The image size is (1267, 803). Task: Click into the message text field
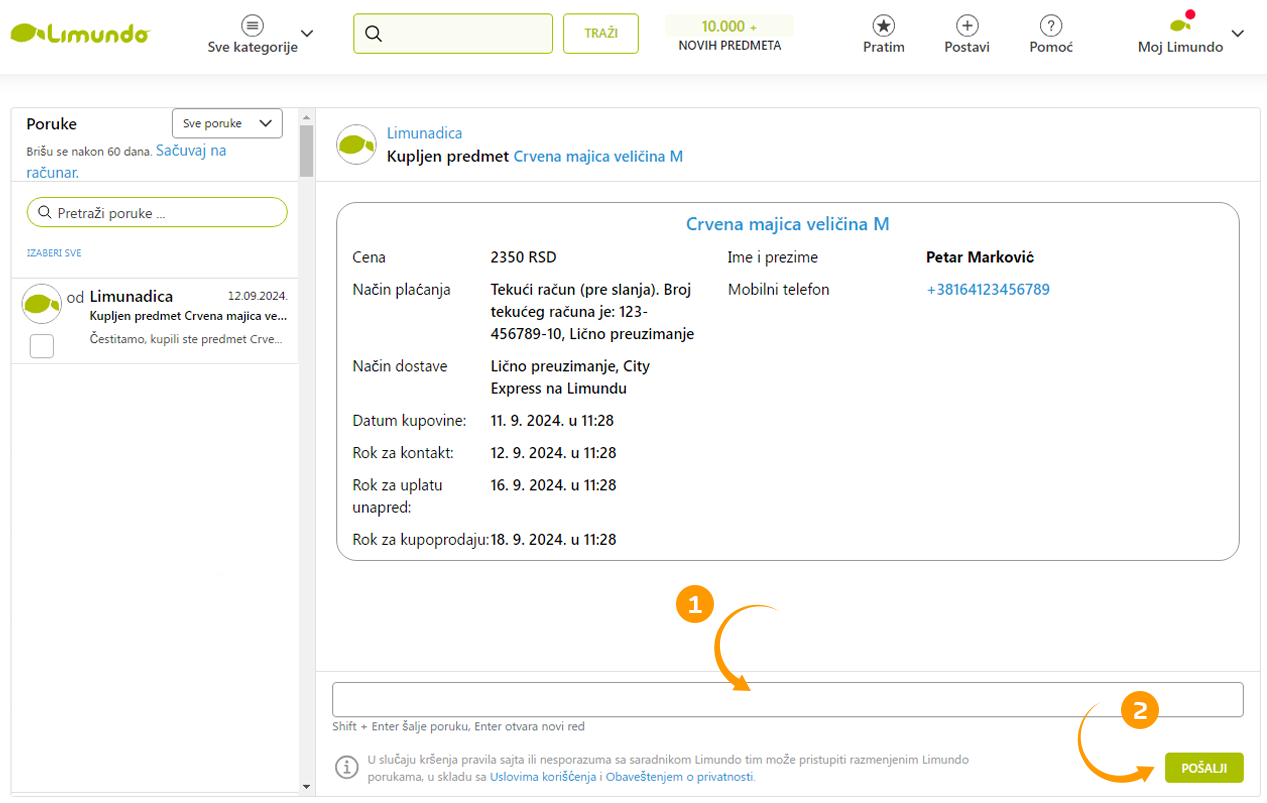[787, 699]
